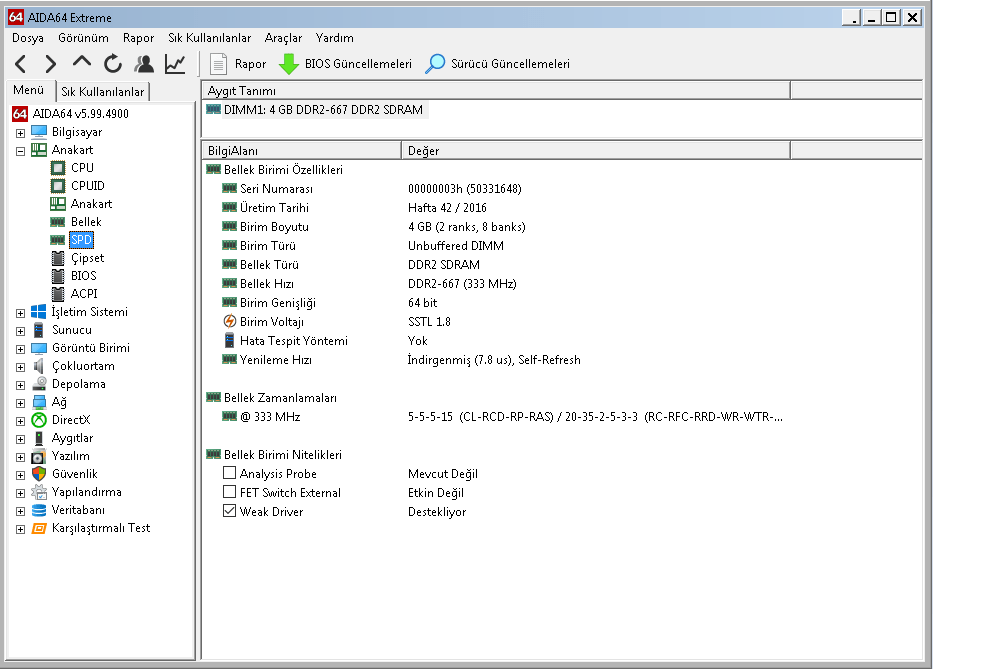Open the Araçlar menu

(283, 38)
